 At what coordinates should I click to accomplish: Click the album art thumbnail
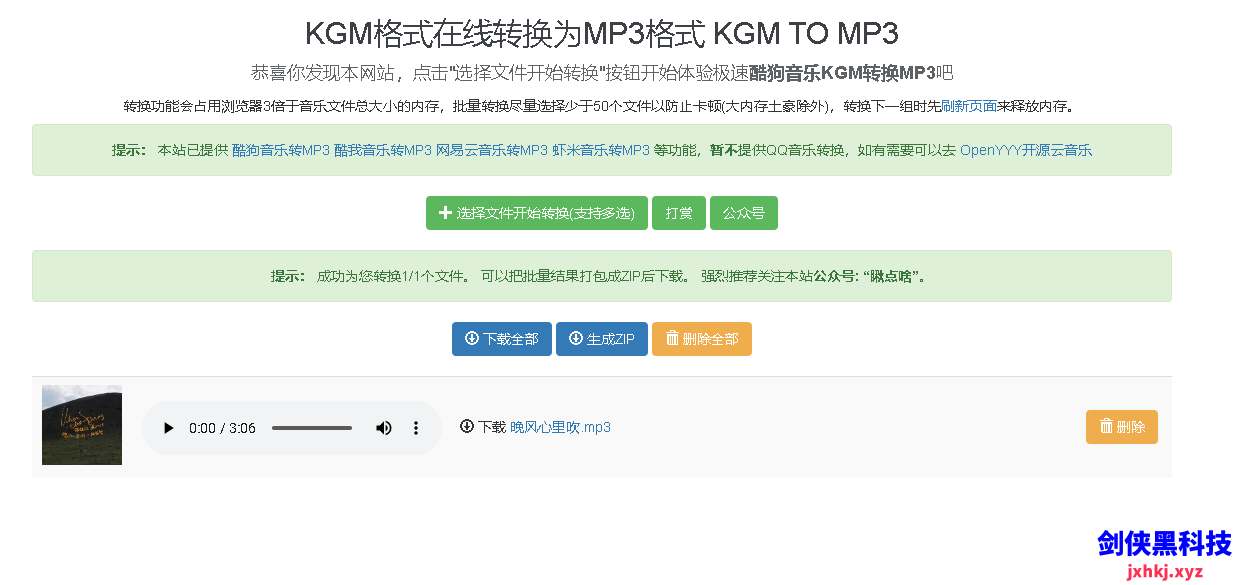click(81, 425)
